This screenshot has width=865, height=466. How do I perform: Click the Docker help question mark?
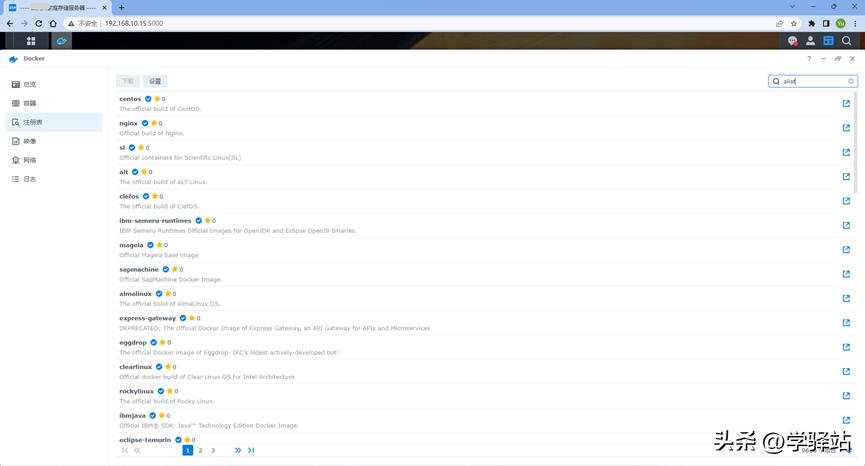point(809,59)
